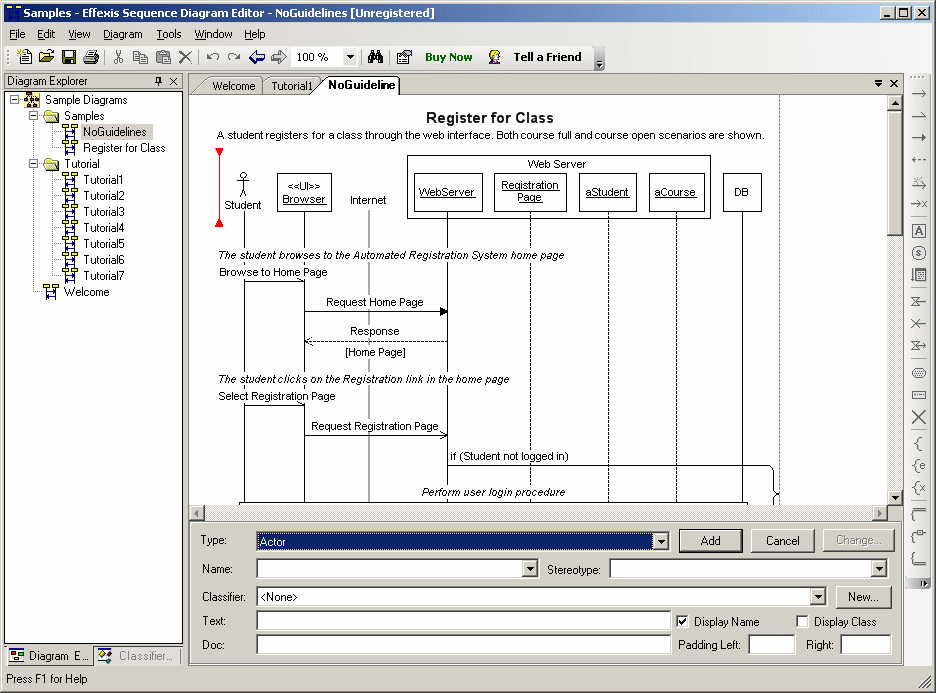Image resolution: width=936 pixels, height=693 pixels.
Task: Enable the Display Class checkbox
Action: [x=803, y=621]
